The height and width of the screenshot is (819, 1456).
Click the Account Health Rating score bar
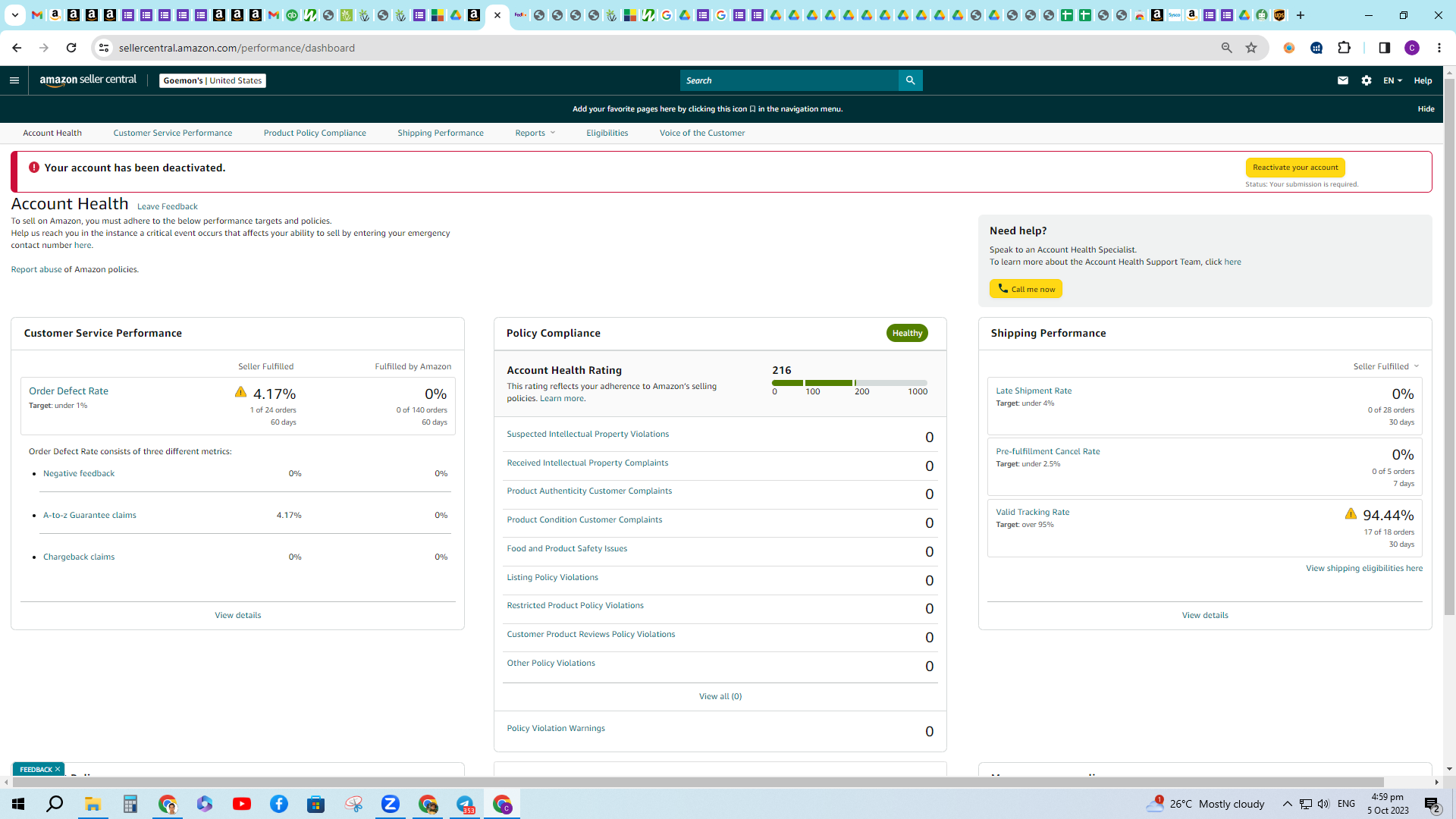click(849, 383)
